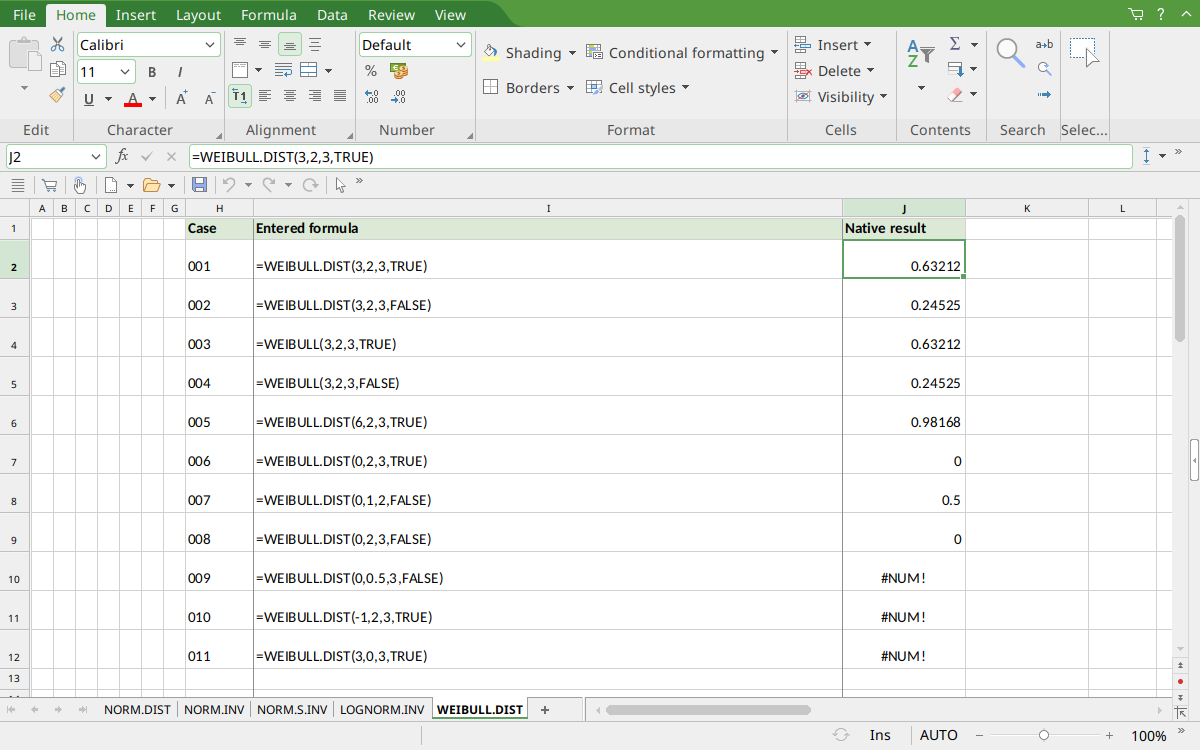Click the zoom slider handle
Screen dimensions: 1200x750
pos(1044,735)
